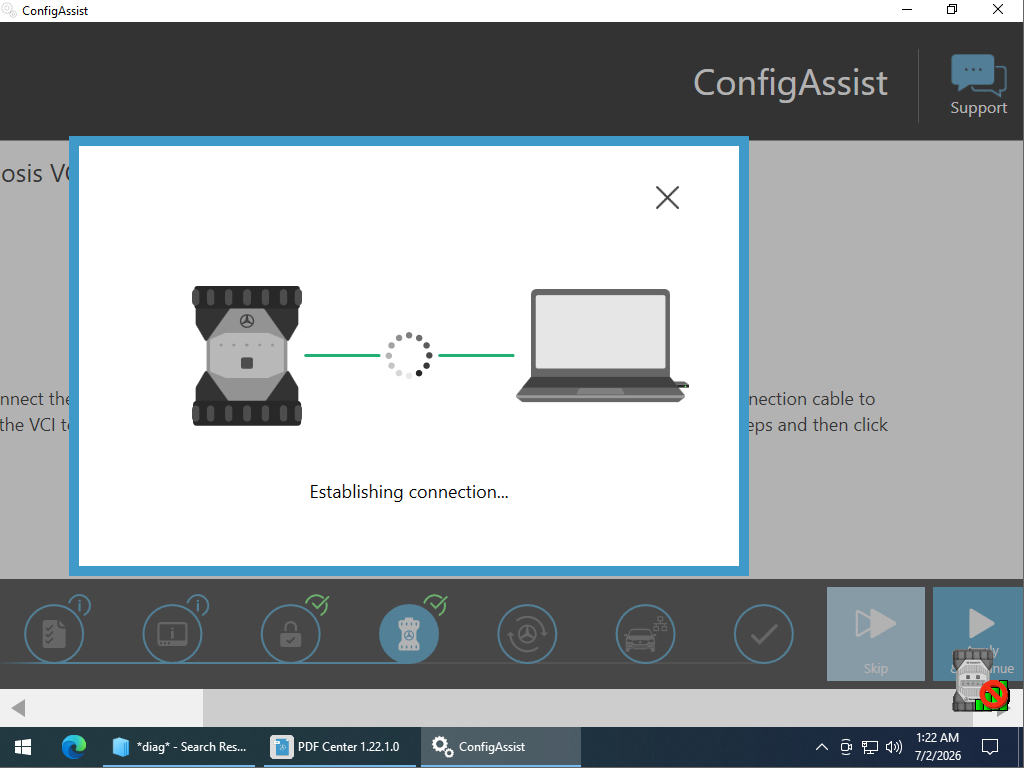Click the horizontal scrollbar track
The image size is (1024, 768).
coord(588,708)
